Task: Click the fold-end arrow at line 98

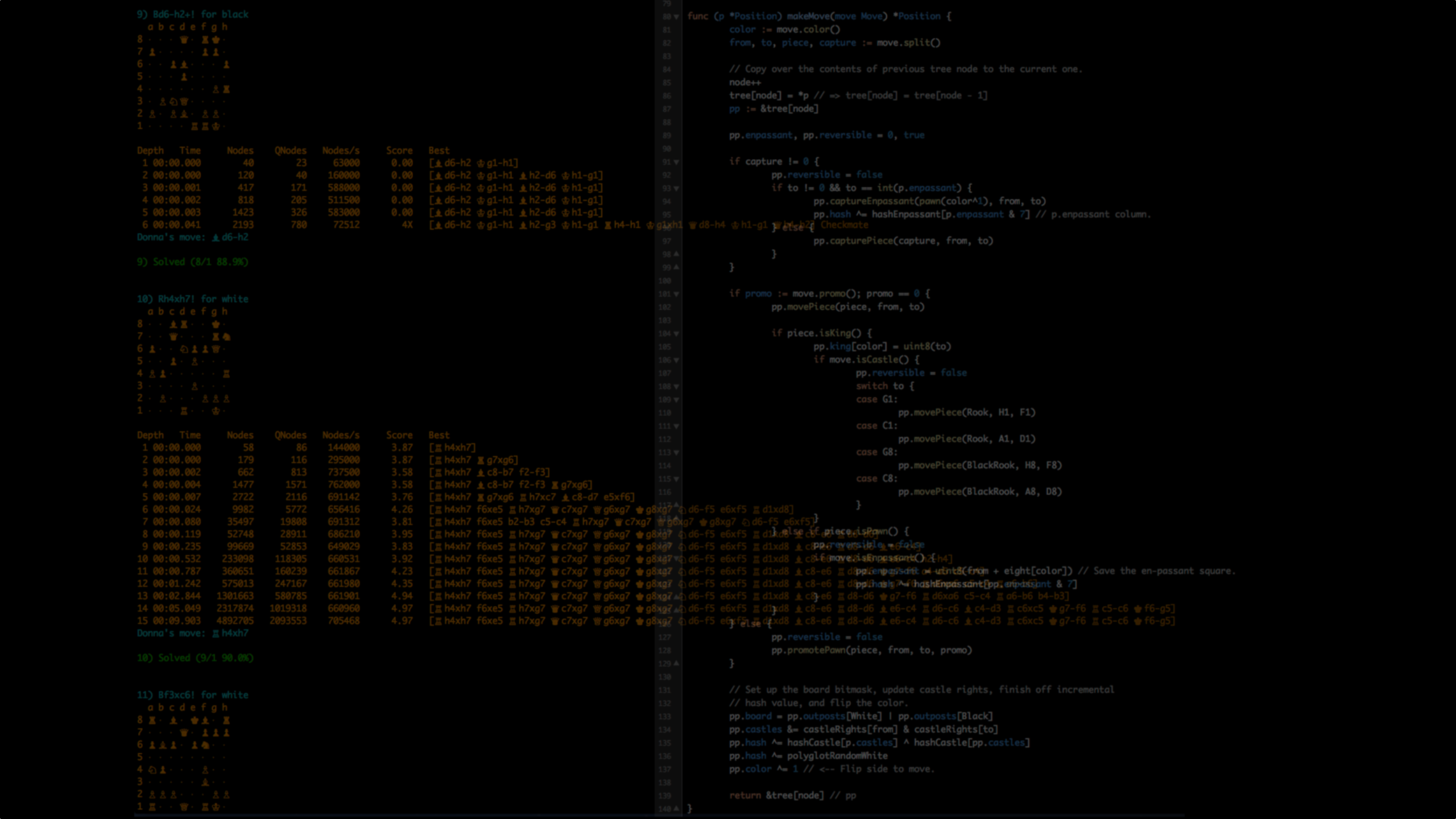Action: coord(676,254)
